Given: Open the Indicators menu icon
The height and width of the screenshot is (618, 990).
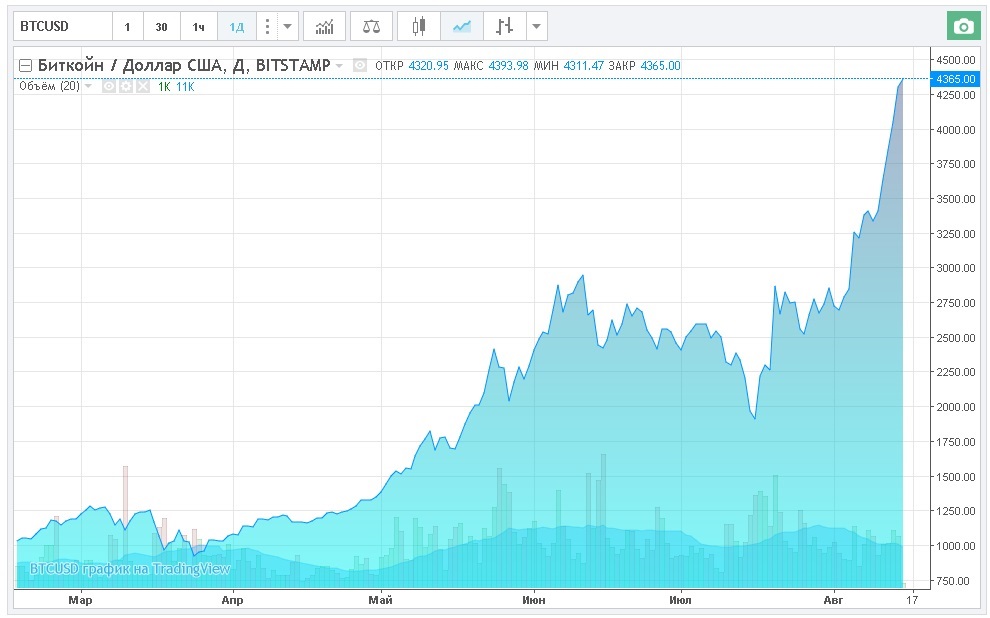Looking at the screenshot, I should (325, 27).
